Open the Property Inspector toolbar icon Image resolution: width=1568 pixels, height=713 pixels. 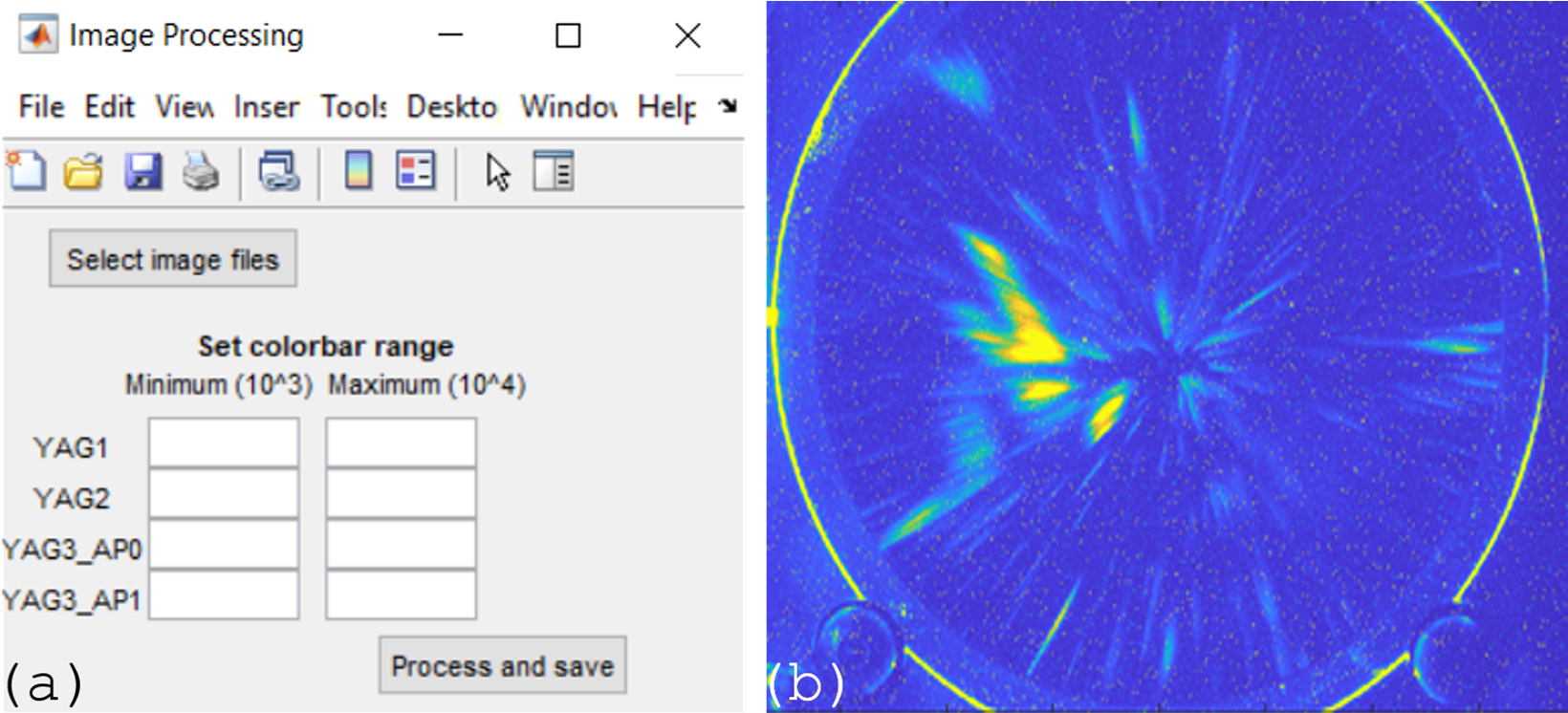pos(554,172)
